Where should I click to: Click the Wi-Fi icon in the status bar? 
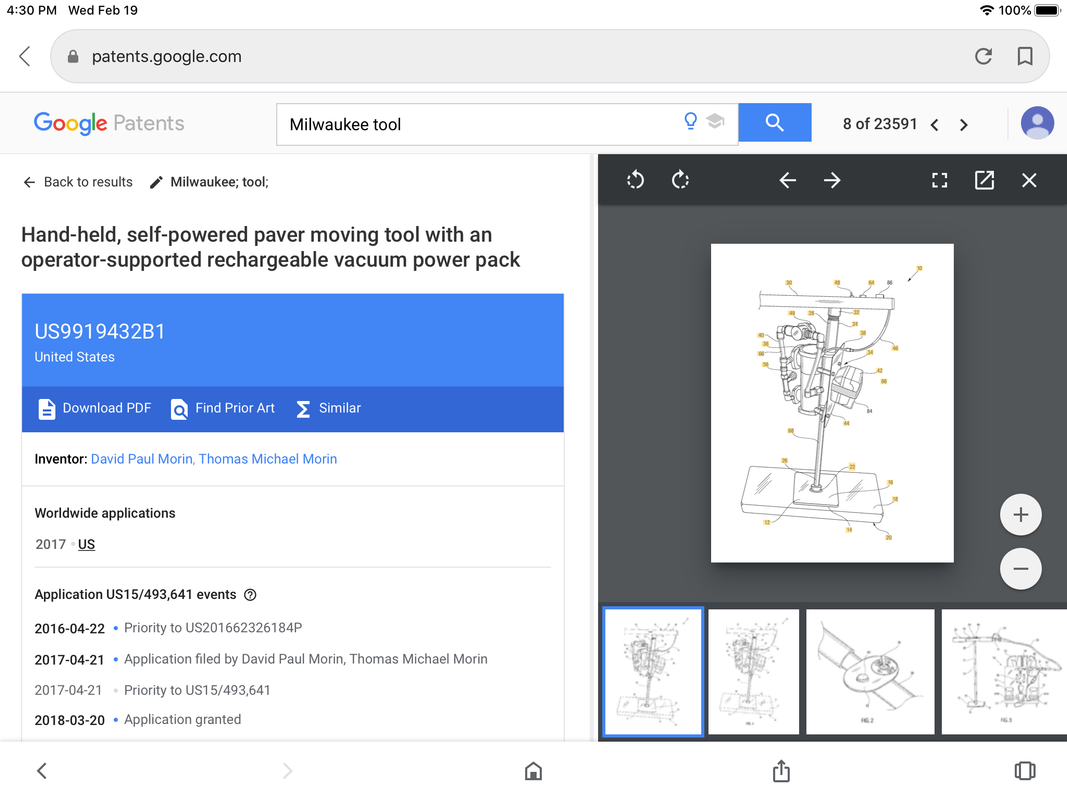986,10
